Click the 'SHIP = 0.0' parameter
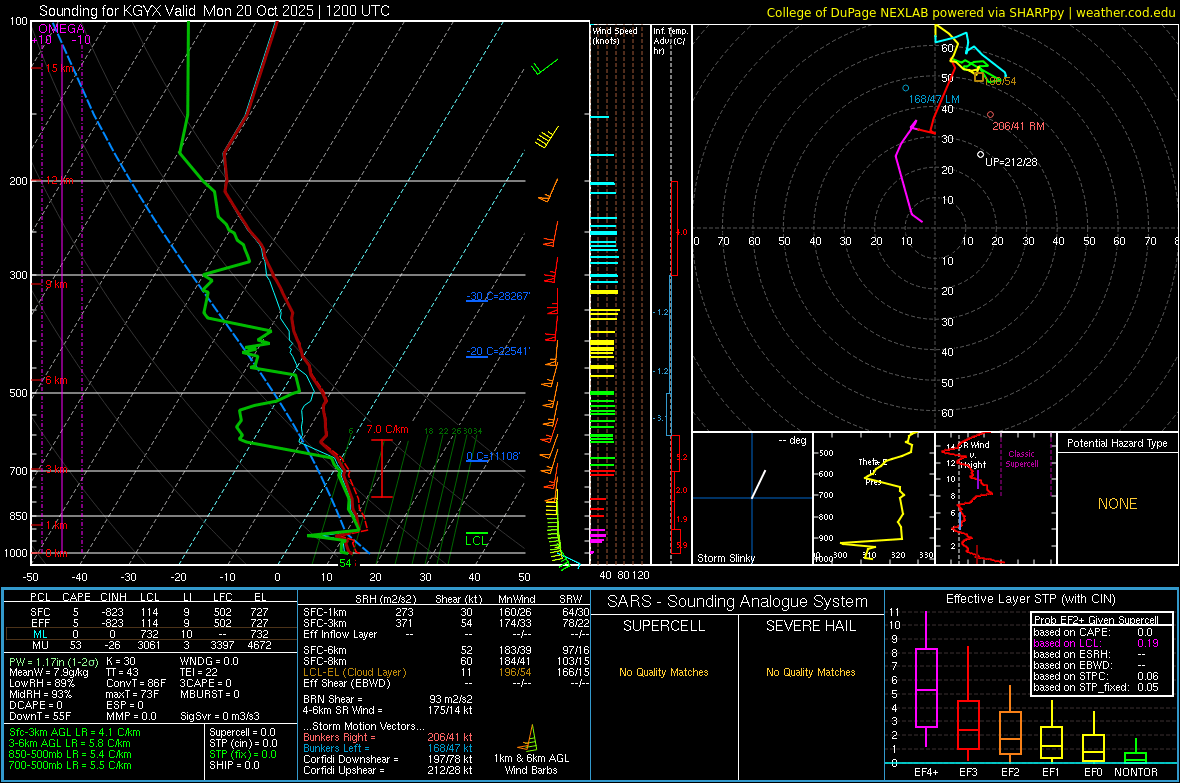The image size is (1180, 783). tap(234, 765)
